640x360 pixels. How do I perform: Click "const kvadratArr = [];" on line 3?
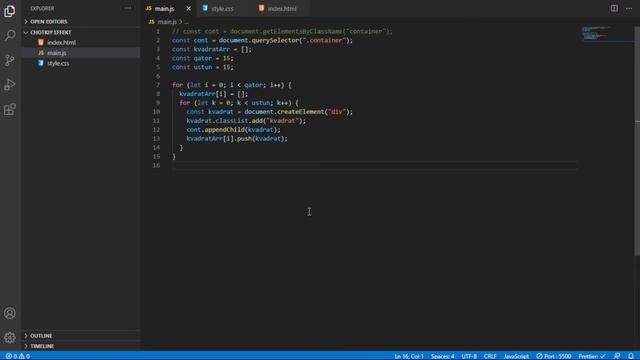[211, 49]
